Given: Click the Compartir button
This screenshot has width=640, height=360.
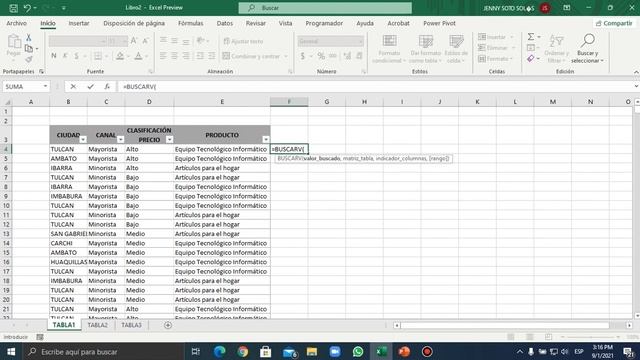Looking at the screenshot, I should tap(614, 23).
